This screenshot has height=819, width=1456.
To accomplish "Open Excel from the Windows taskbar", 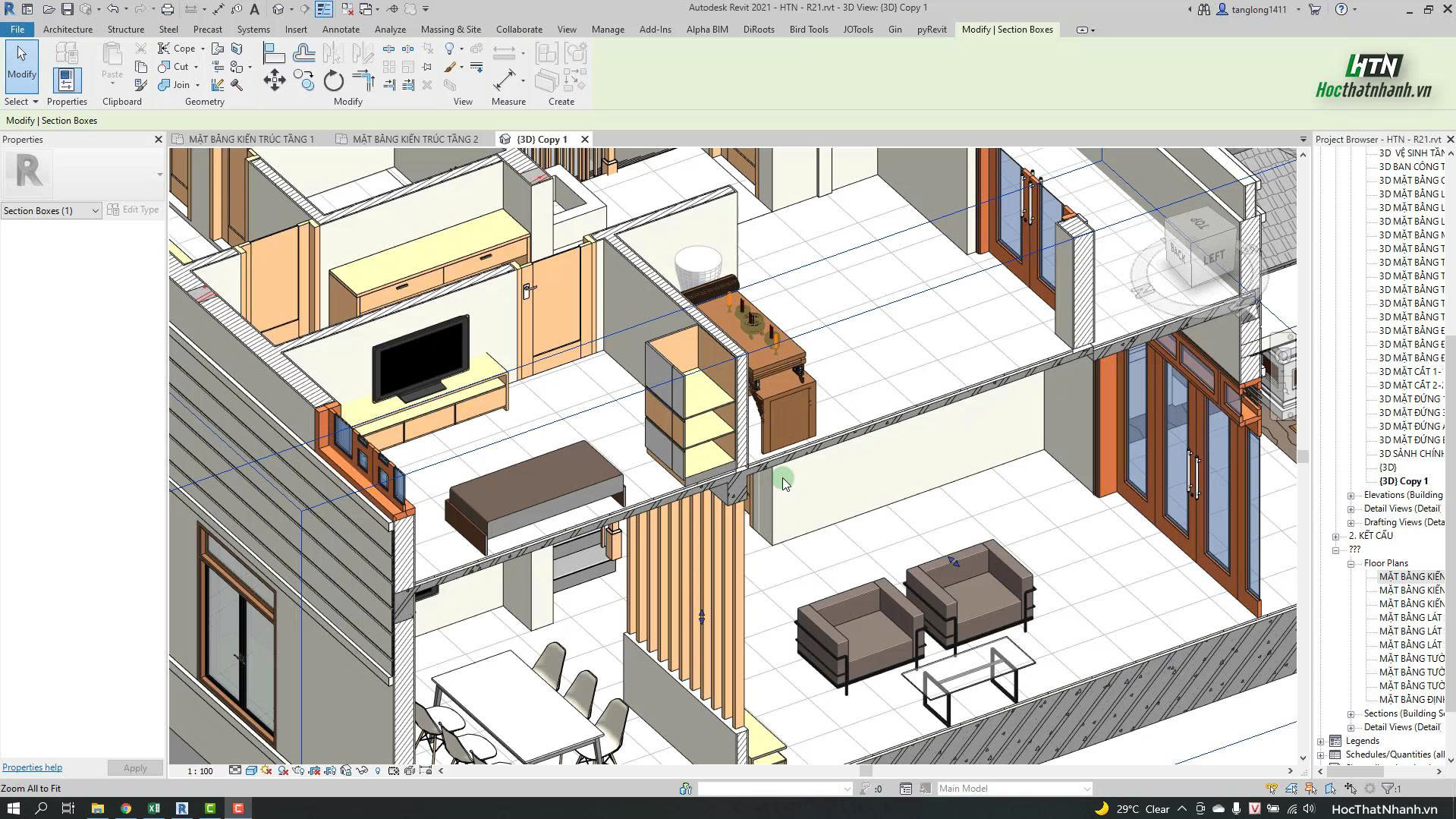I will (154, 808).
